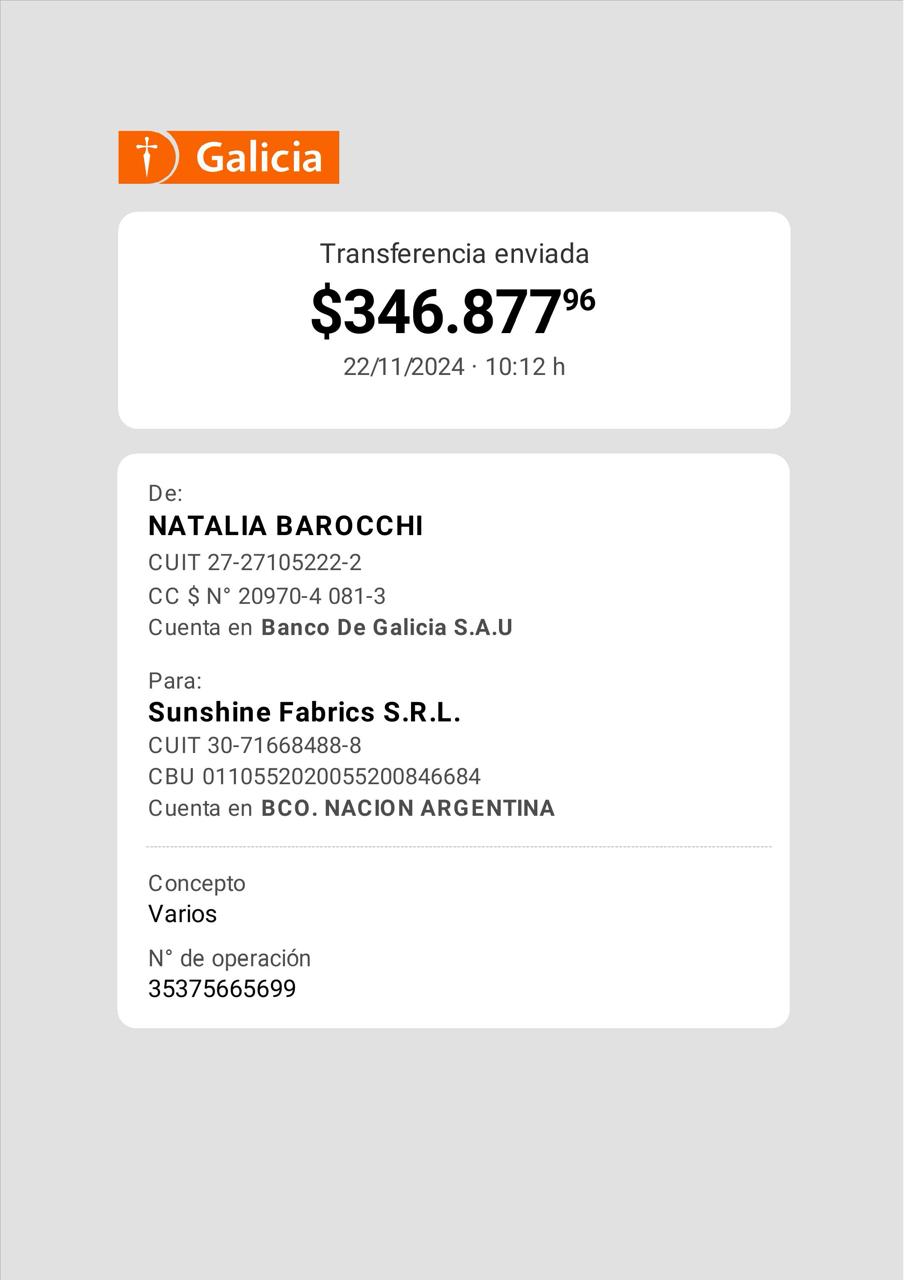
Task: Select the date 22/11/2024 timestamp
Action: 404,367
